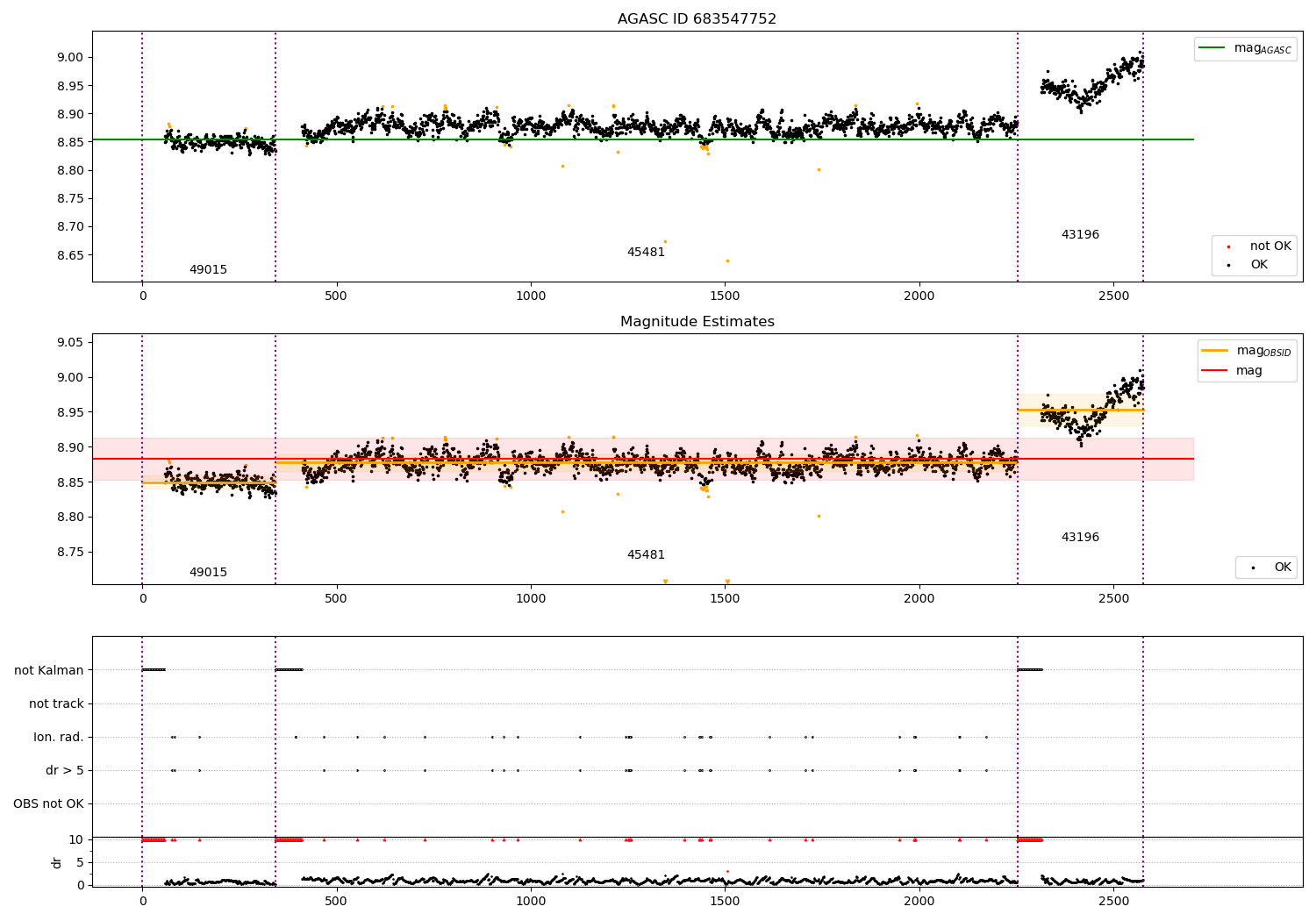Viewport: 1316px width, 921px height.
Task: Select obsid label 45481 in Magnitude Estimates plot
Action: 646,555
